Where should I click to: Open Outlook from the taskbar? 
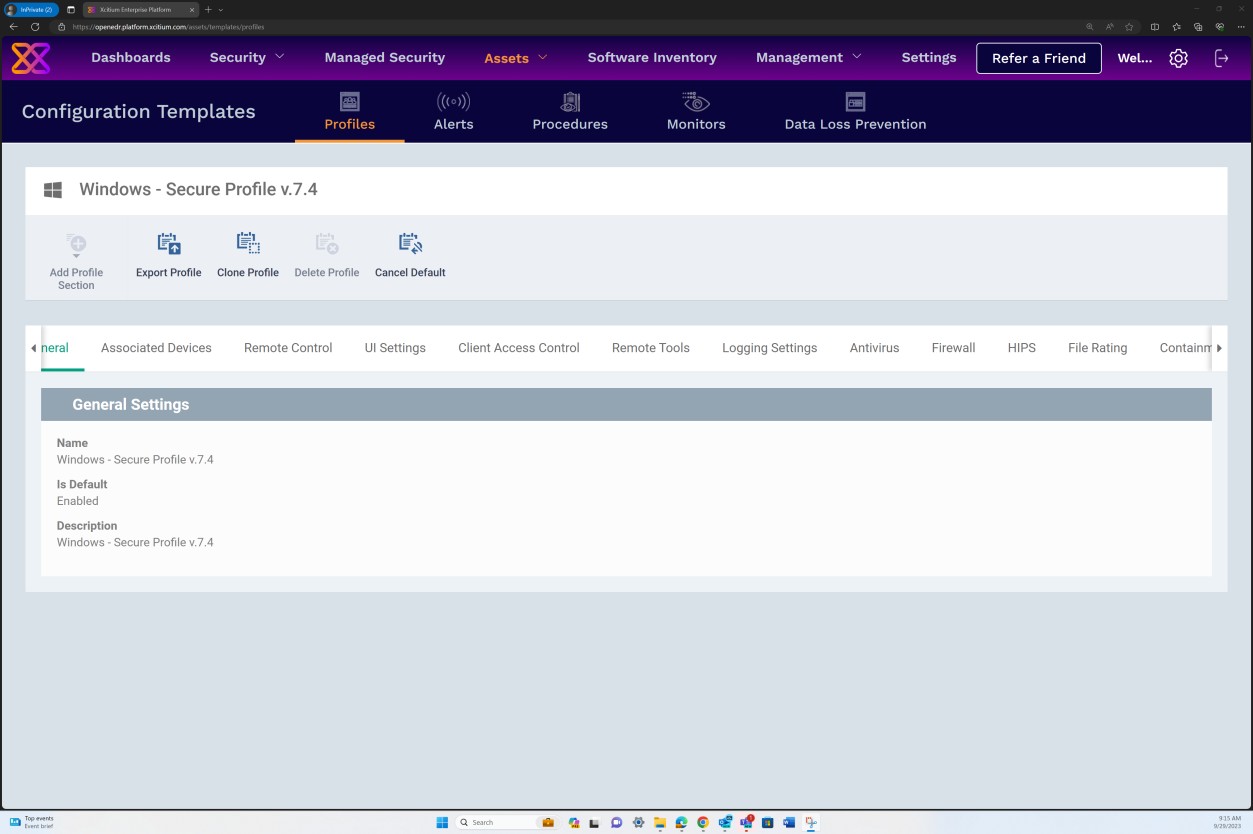723,822
